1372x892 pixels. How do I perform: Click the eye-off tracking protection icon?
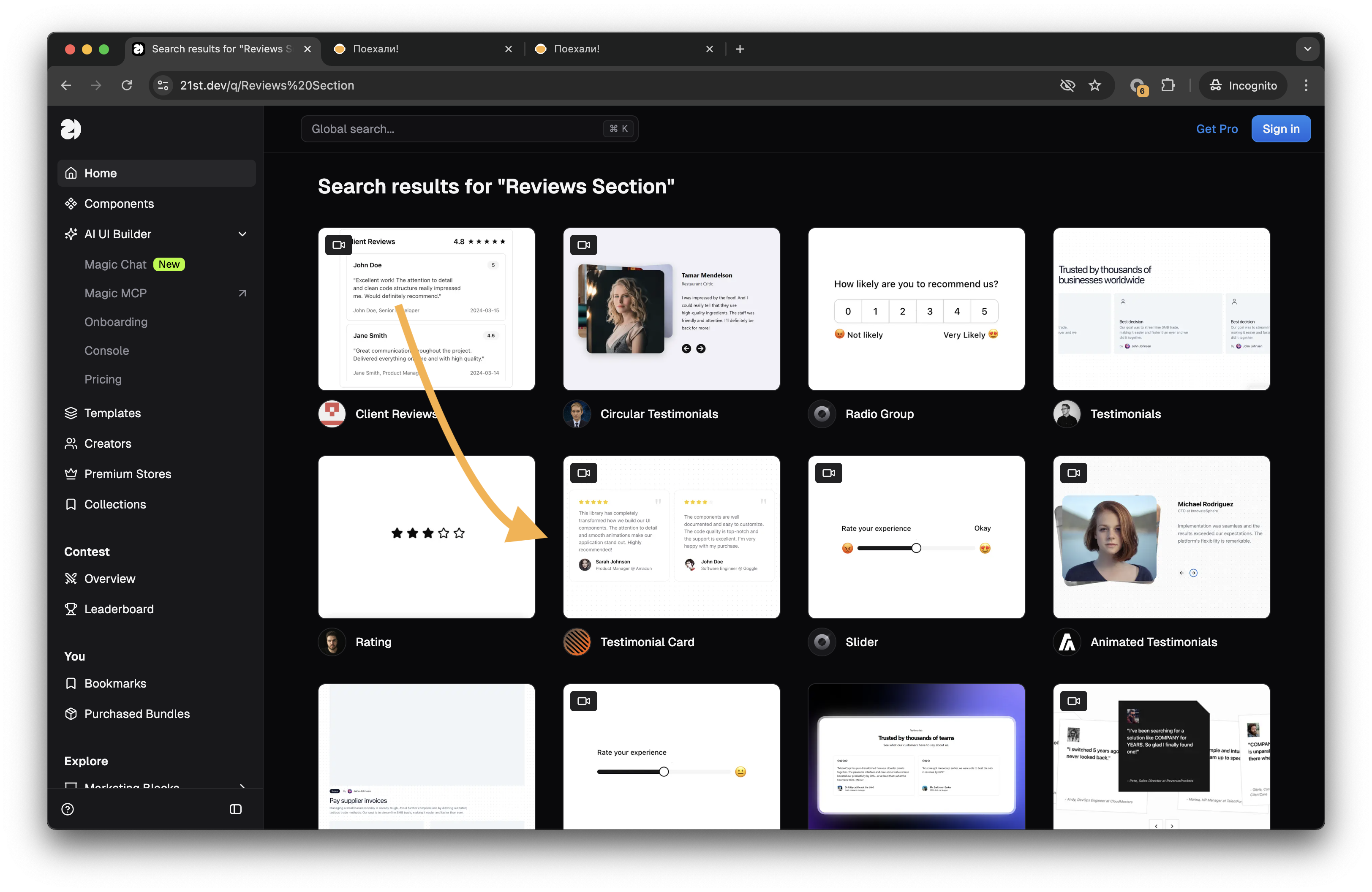(1067, 85)
